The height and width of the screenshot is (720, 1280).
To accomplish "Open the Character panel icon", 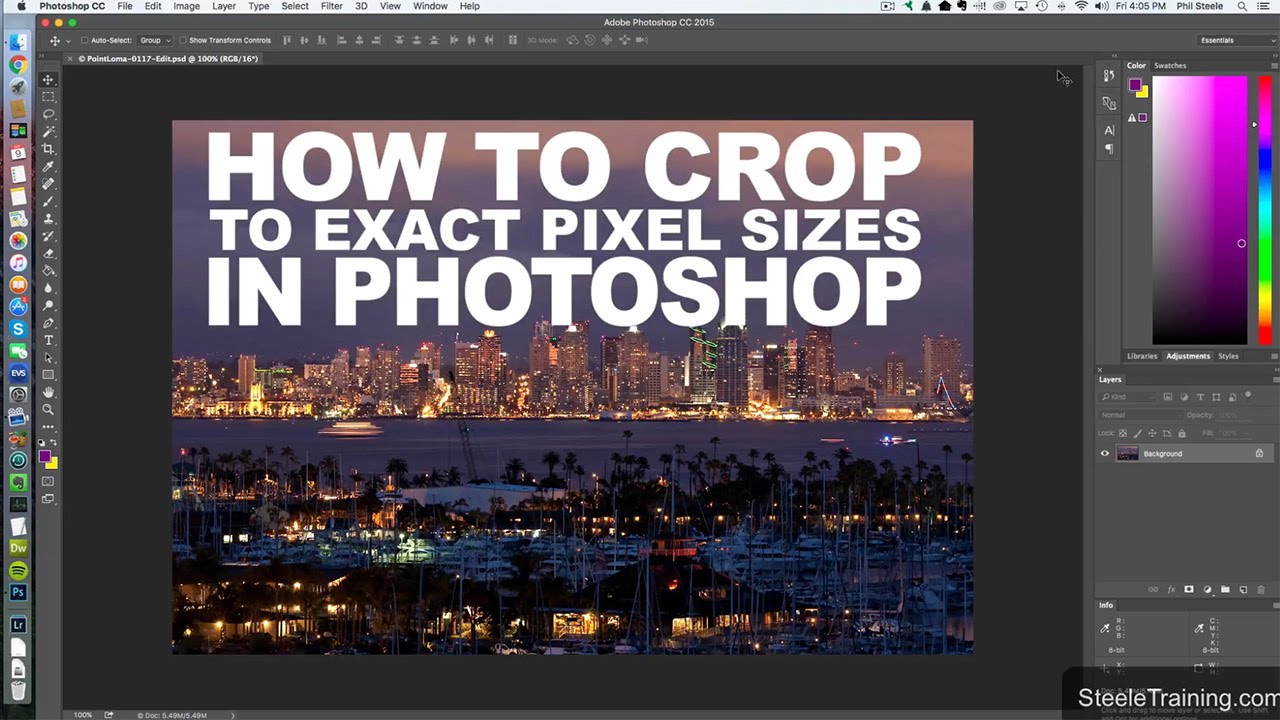I will 1109,130.
